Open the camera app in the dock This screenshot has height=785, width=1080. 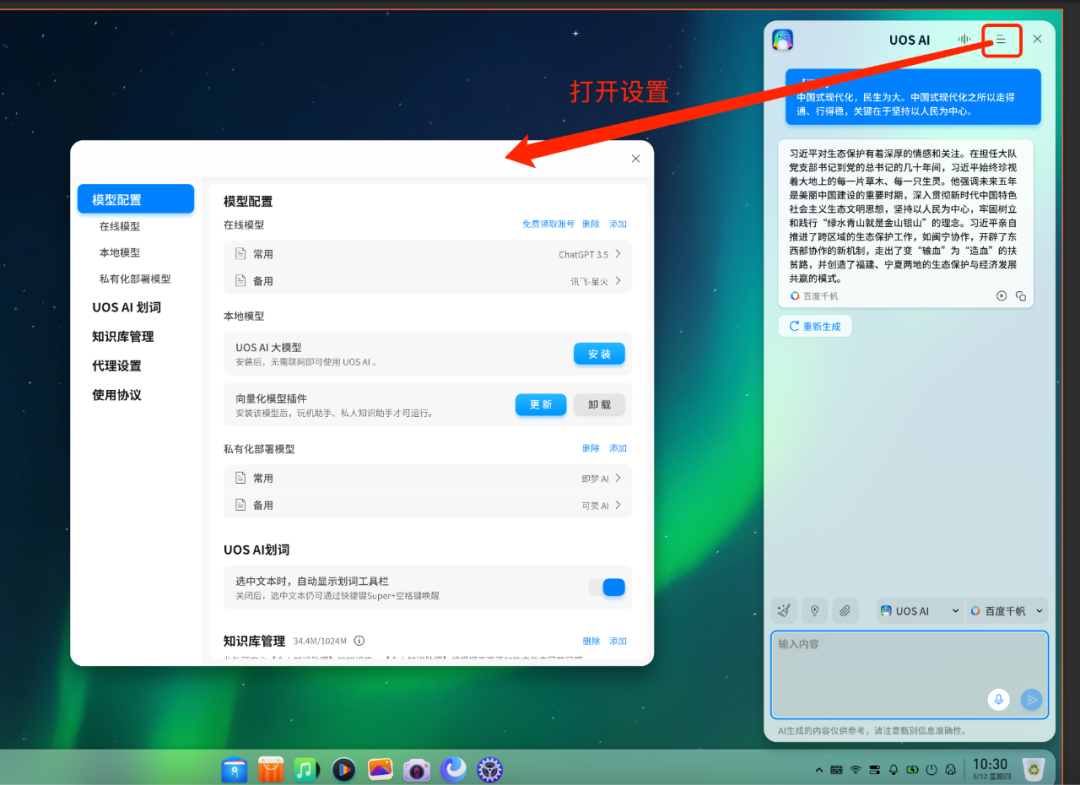(417, 769)
